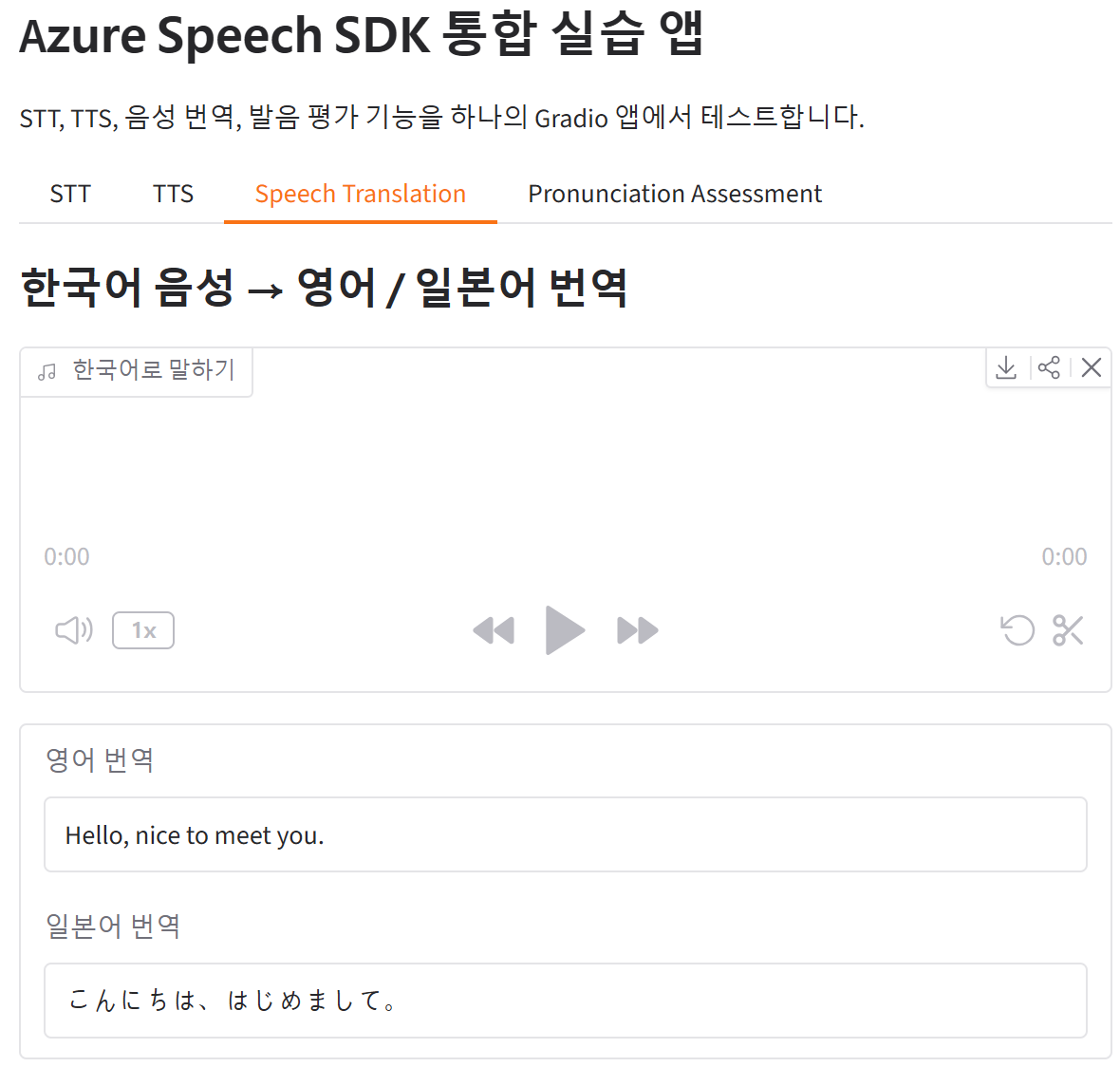This screenshot has width=1120, height=1067.
Task: Open the TTS tab
Action: (173, 195)
